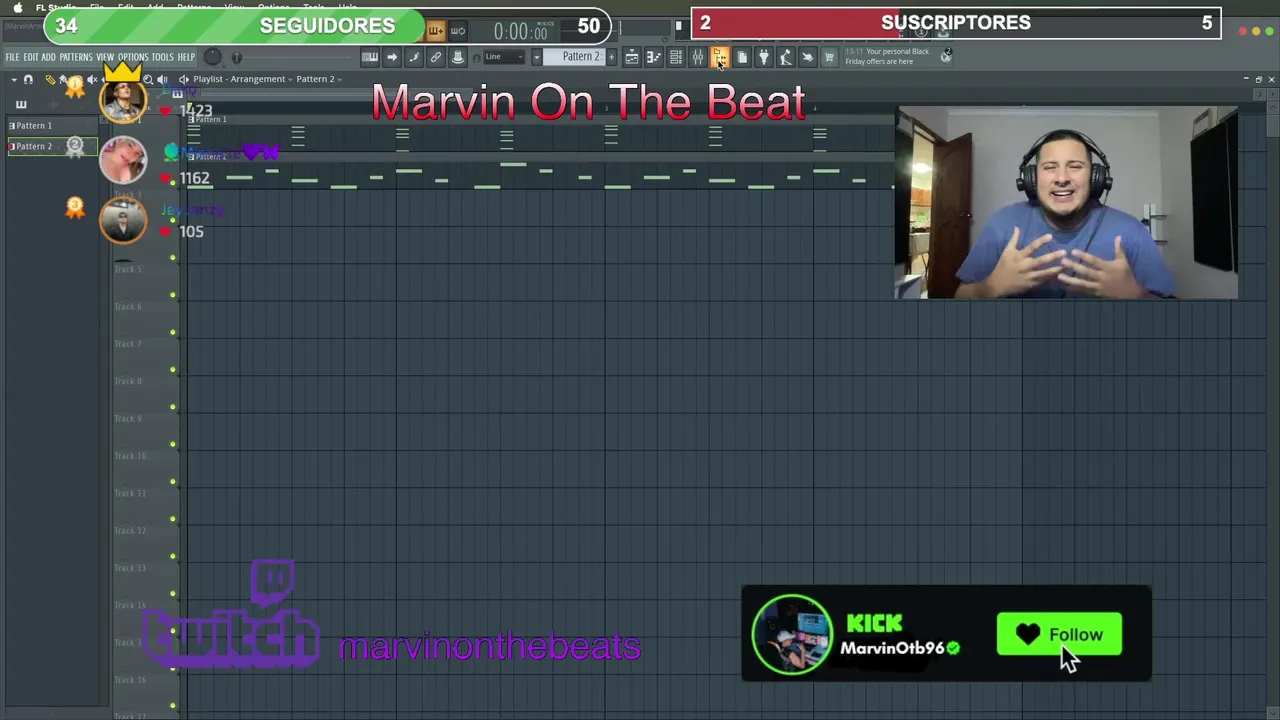Open the HELP menu
This screenshot has width=1280, height=720.
(186, 57)
